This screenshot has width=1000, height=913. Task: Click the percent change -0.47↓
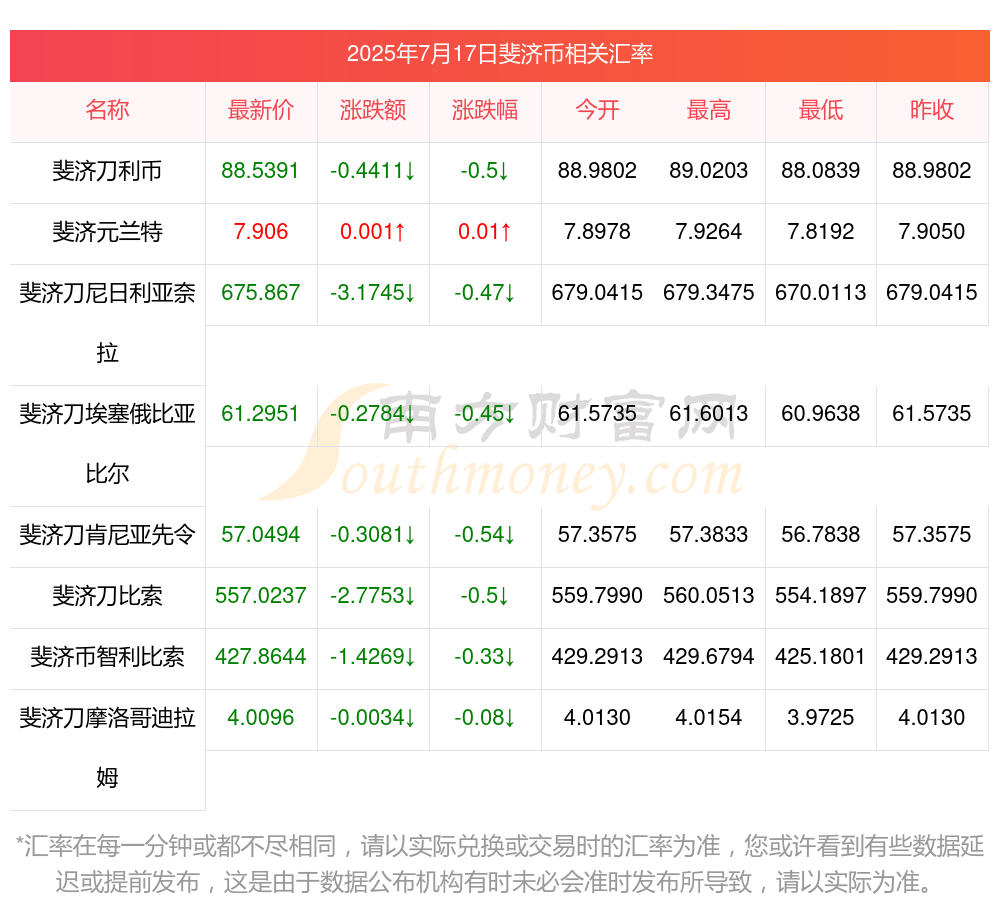coord(485,293)
